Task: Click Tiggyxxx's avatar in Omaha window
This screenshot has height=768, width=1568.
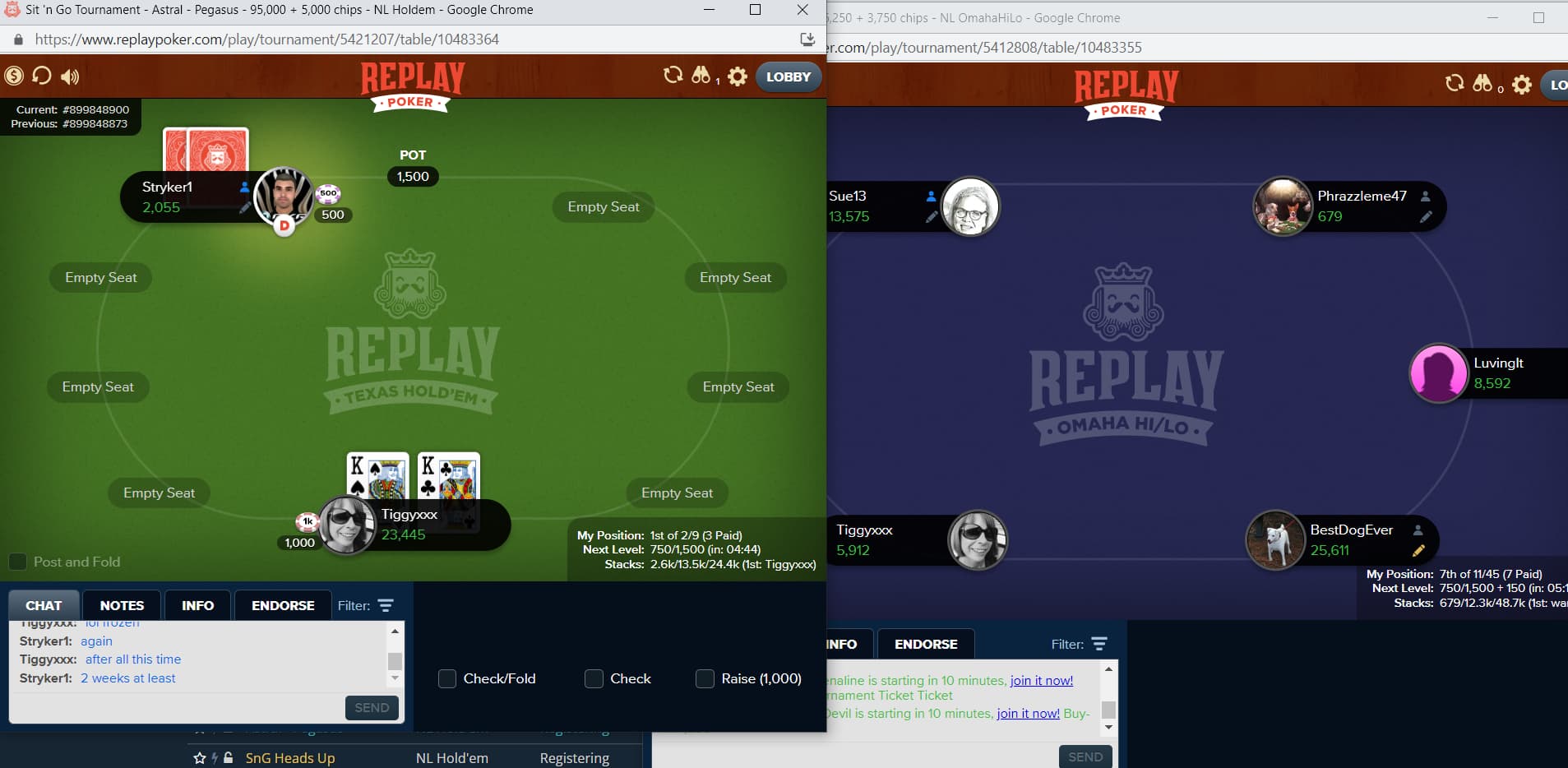Action: (978, 540)
